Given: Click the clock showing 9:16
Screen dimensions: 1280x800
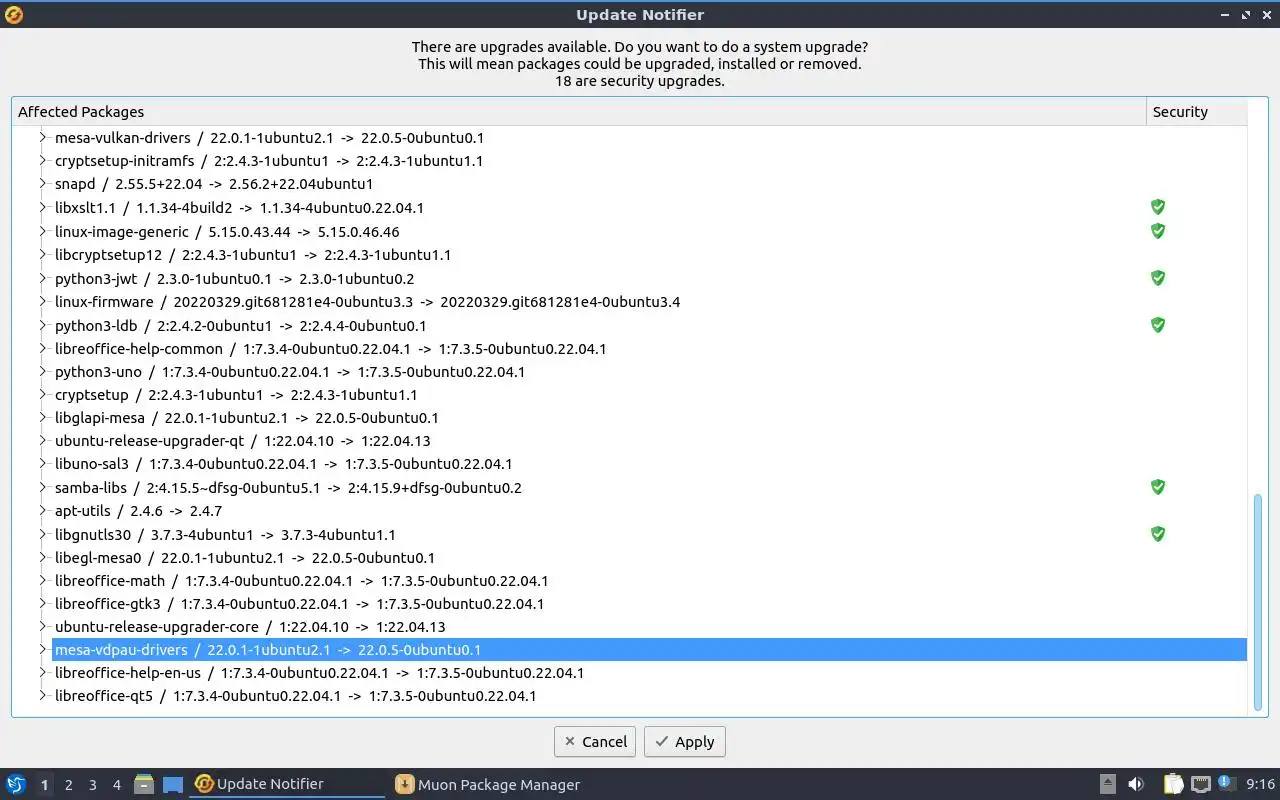Looking at the screenshot, I should 1261,784.
